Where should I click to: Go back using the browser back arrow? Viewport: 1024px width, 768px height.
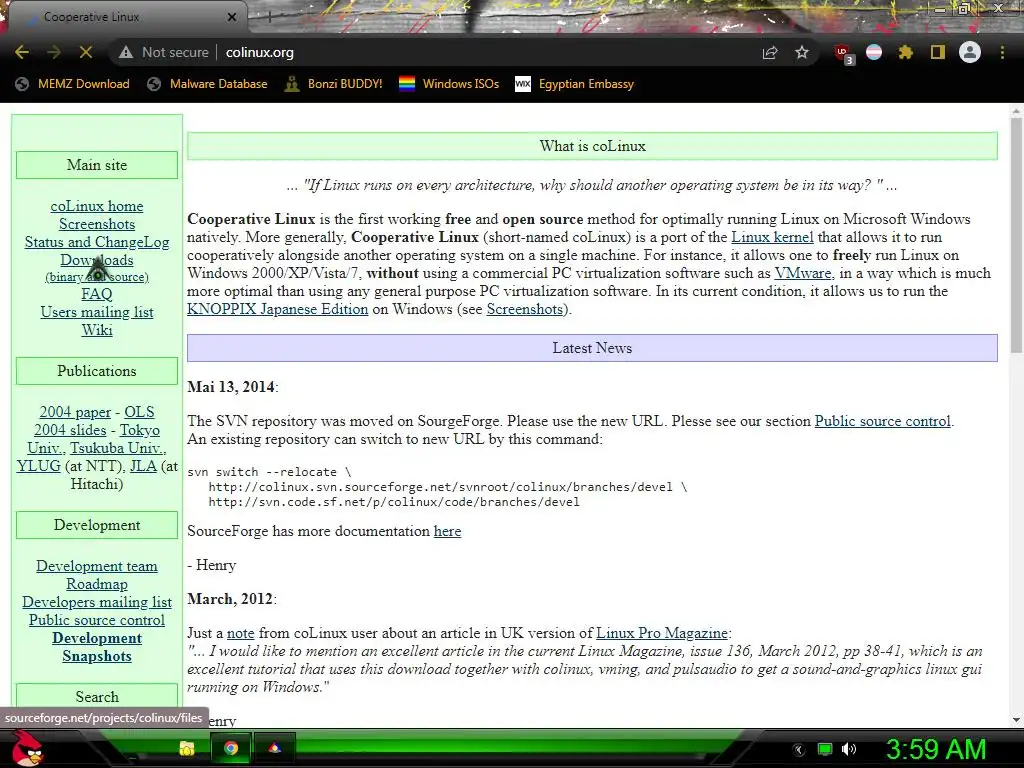coord(22,52)
